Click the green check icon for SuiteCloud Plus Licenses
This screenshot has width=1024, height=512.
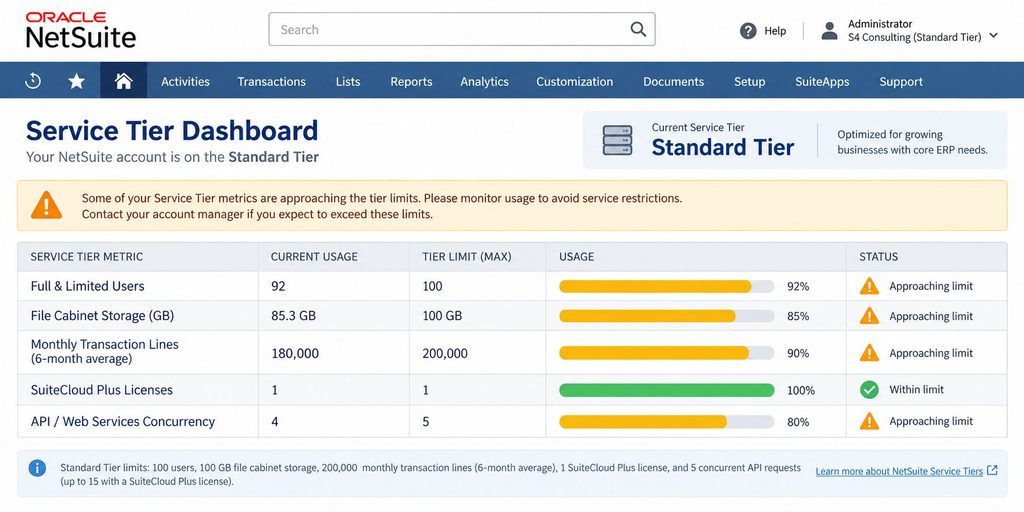click(x=869, y=390)
